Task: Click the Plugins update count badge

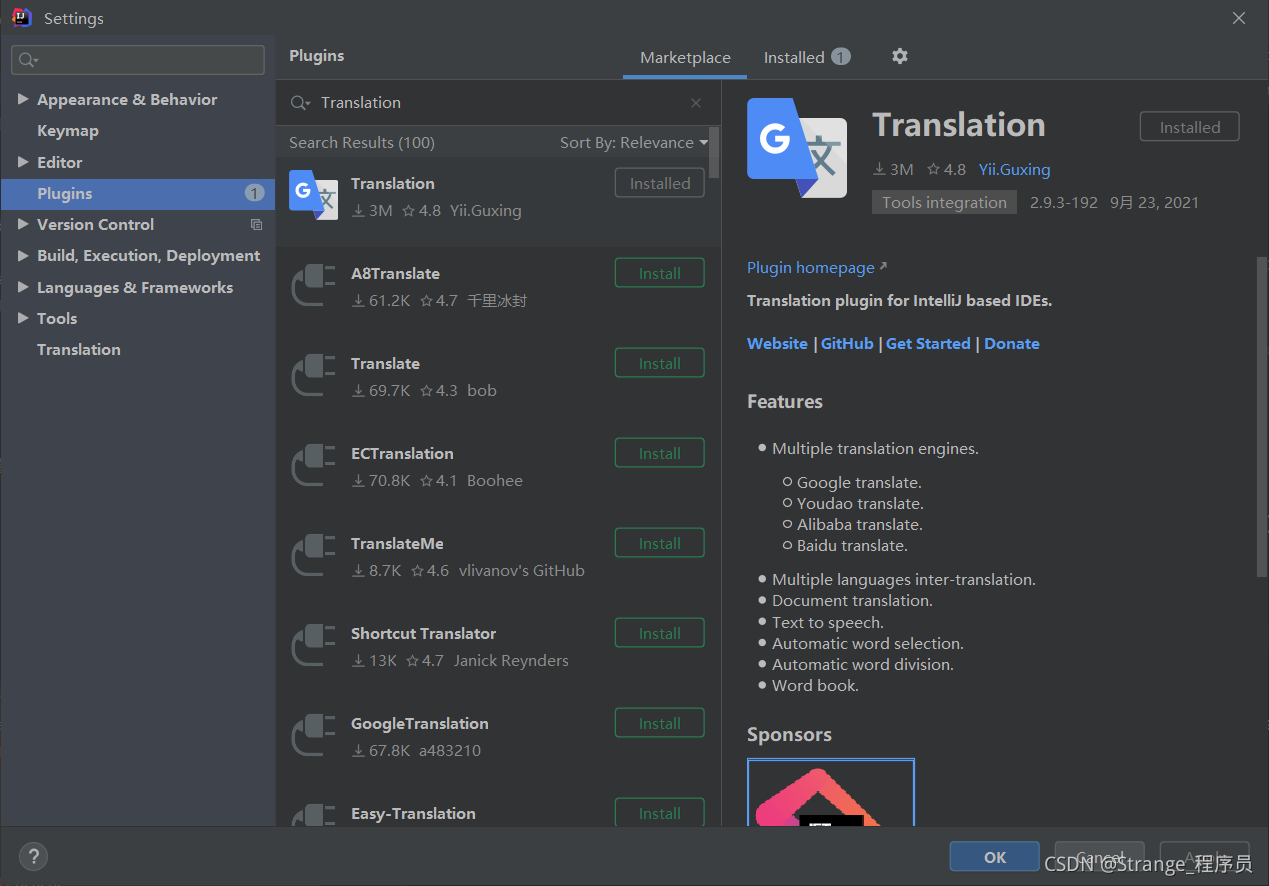Action: (x=255, y=194)
